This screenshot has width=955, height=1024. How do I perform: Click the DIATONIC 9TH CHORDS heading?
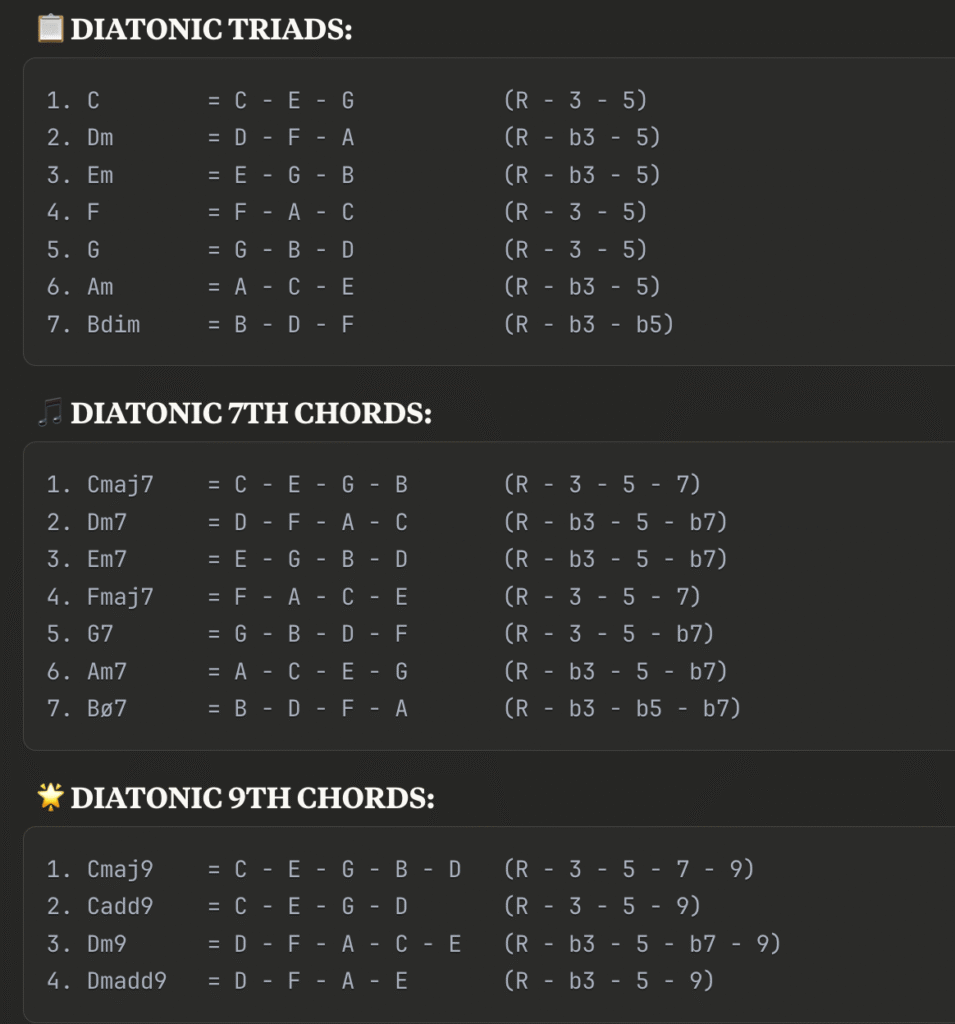click(x=253, y=798)
